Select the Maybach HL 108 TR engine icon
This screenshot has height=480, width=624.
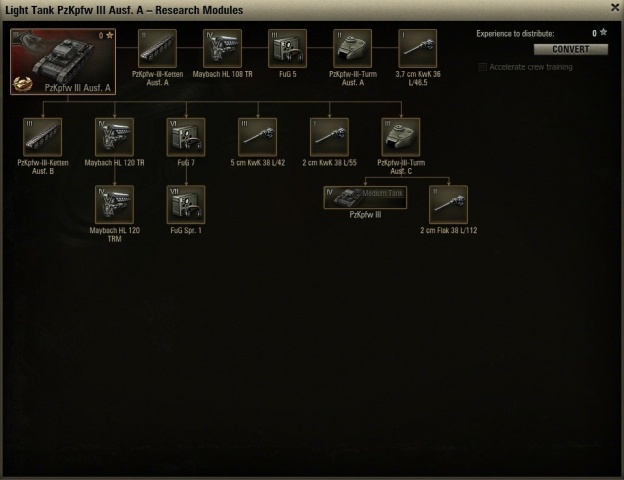click(x=222, y=48)
